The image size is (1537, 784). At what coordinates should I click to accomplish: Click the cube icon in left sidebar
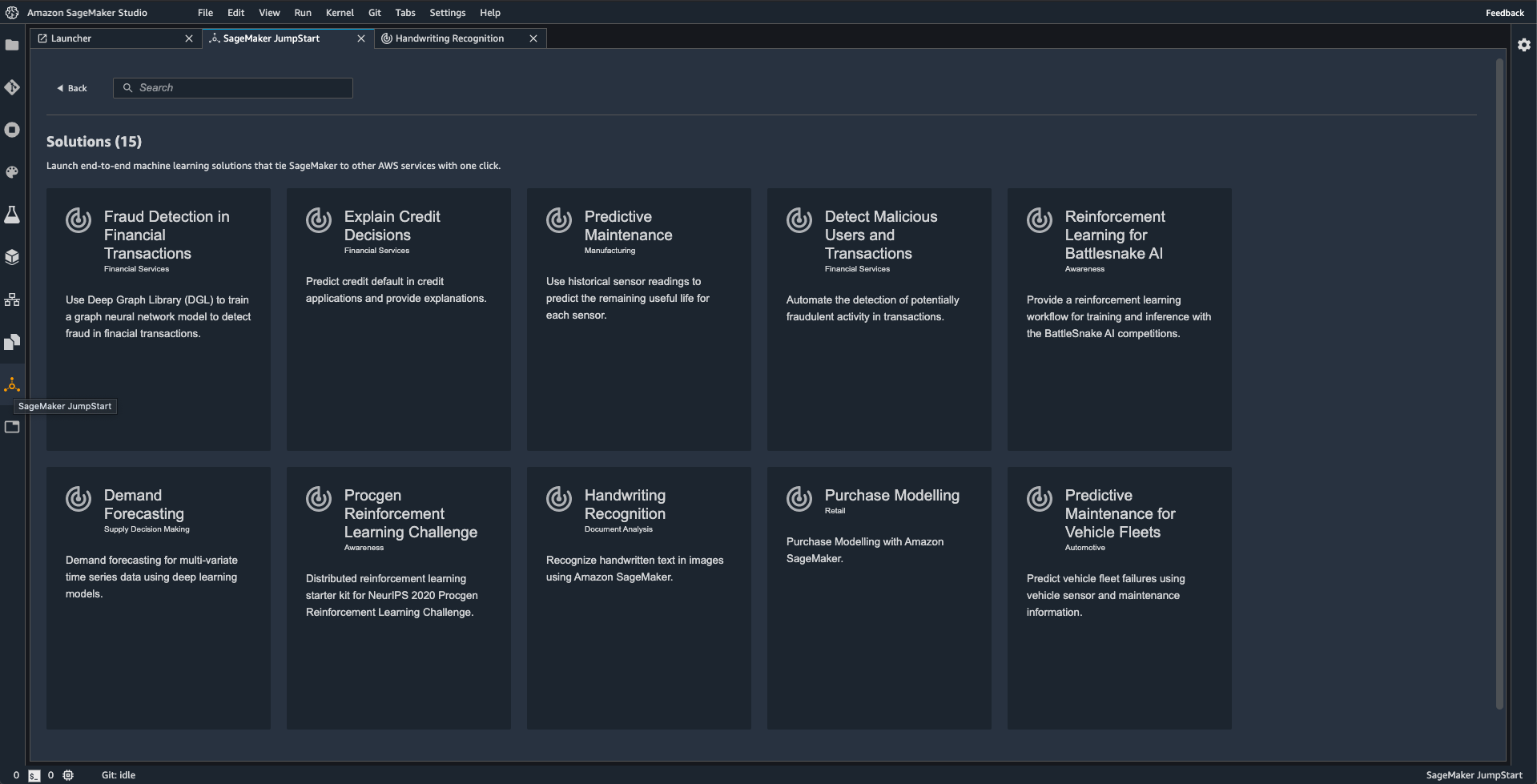12,257
